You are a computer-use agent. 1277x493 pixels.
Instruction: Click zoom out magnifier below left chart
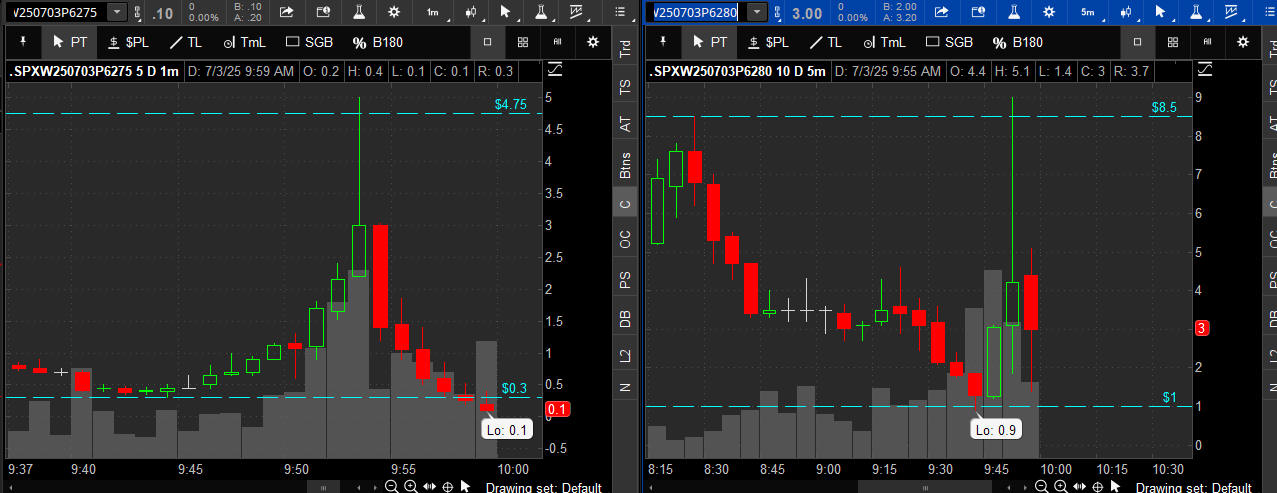point(391,486)
